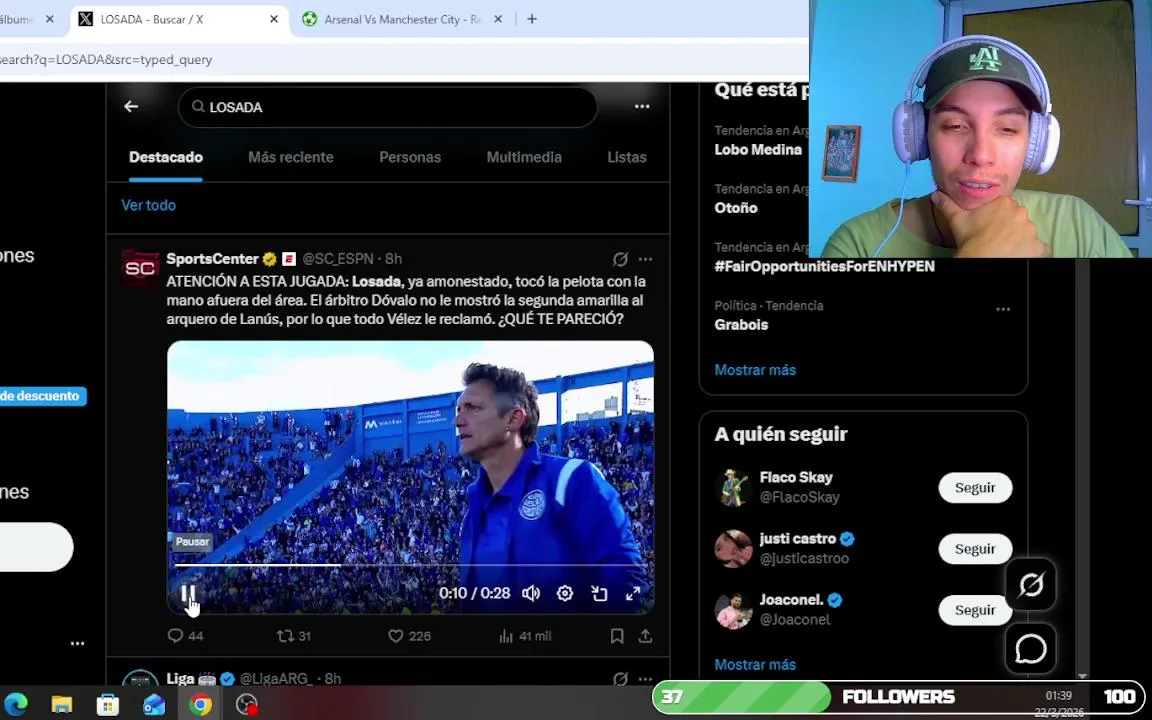Open the @SC_ESPN handle
Viewport: 1152px width, 720px height.
pyautogui.click(x=337, y=259)
